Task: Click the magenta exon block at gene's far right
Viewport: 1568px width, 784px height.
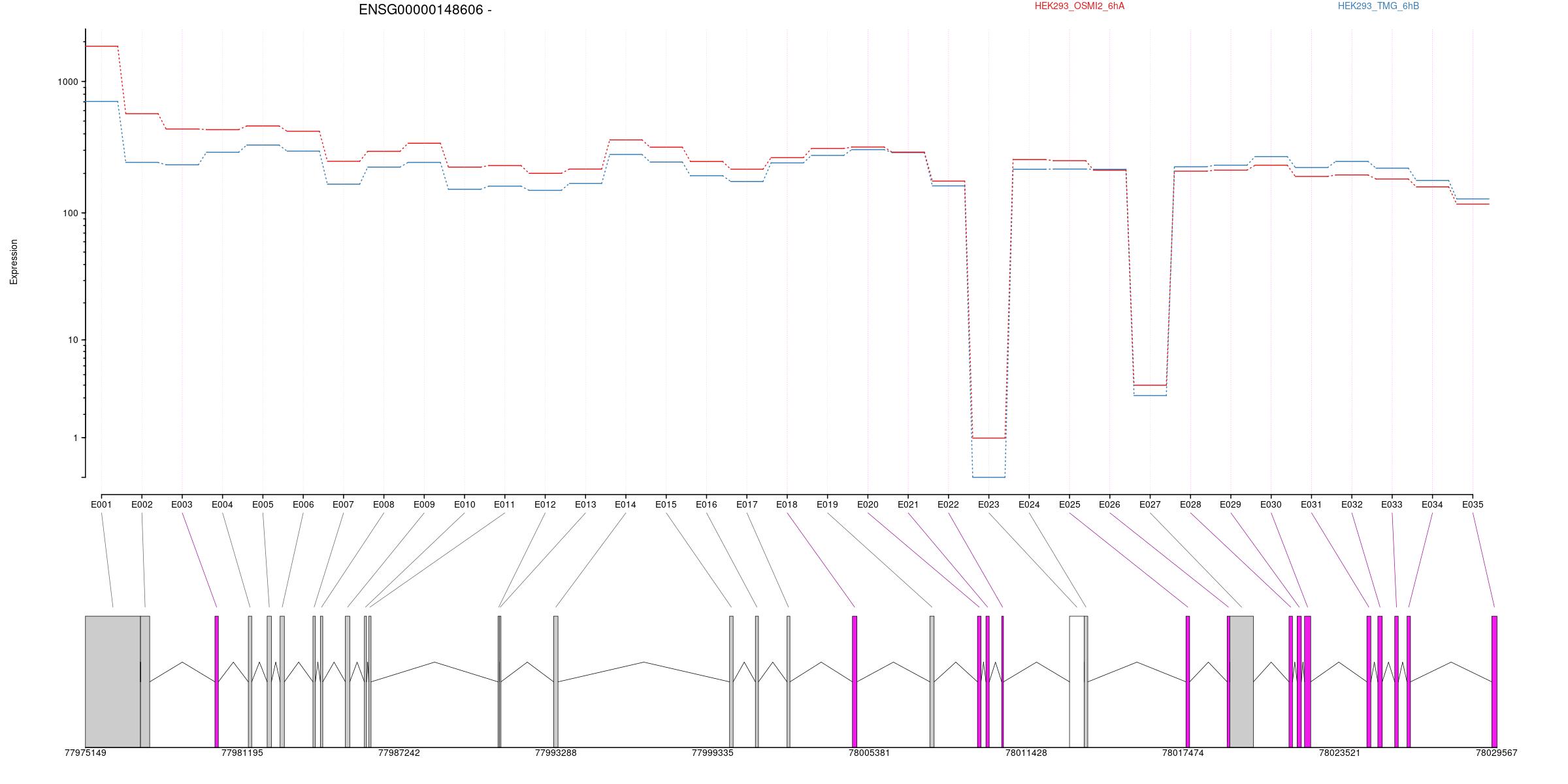Action: point(1494,681)
